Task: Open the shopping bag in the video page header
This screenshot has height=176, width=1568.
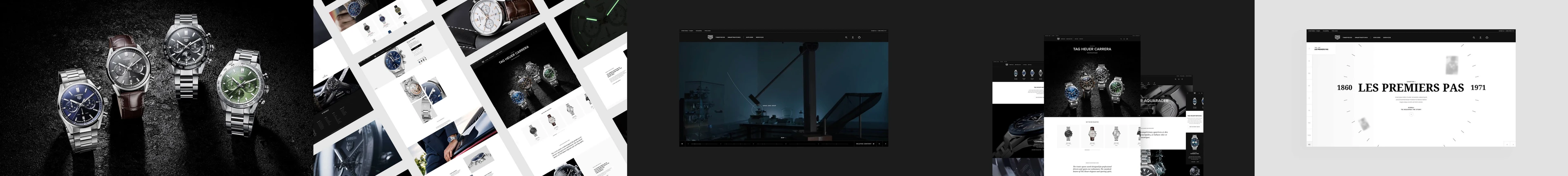Action: (859, 37)
